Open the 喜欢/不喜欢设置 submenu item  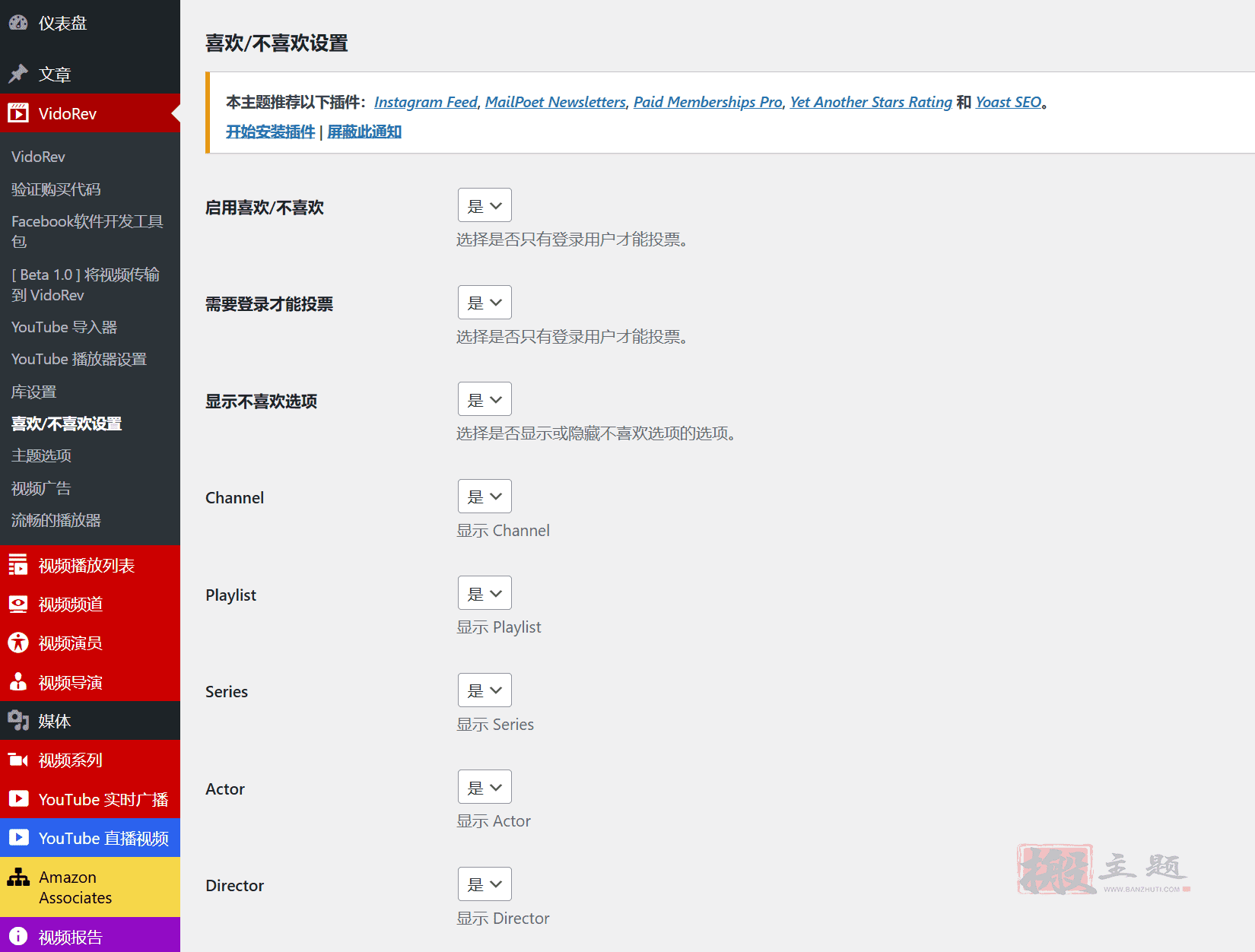tap(67, 424)
